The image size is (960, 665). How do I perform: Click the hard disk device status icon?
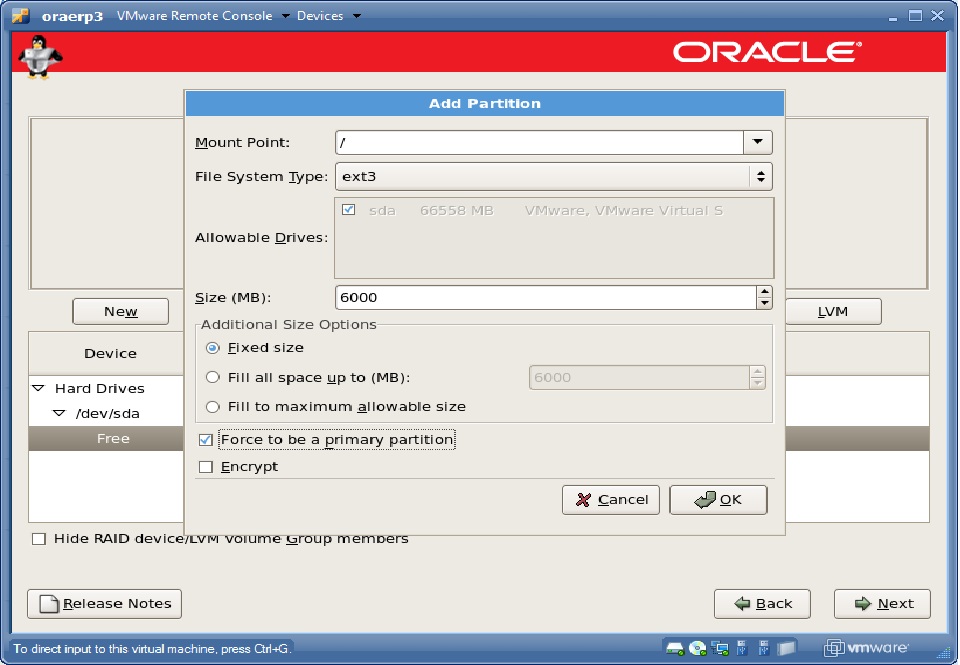tap(675, 648)
